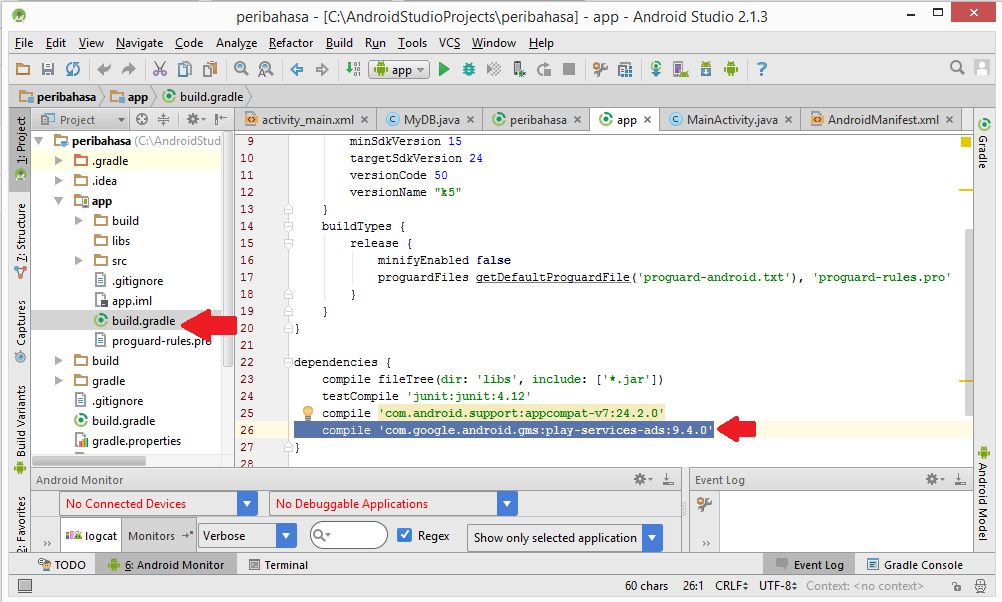The width and height of the screenshot is (1002, 602).
Task: Navigate Back with the left arrow icon
Action: pyautogui.click(x=297, y=69)
